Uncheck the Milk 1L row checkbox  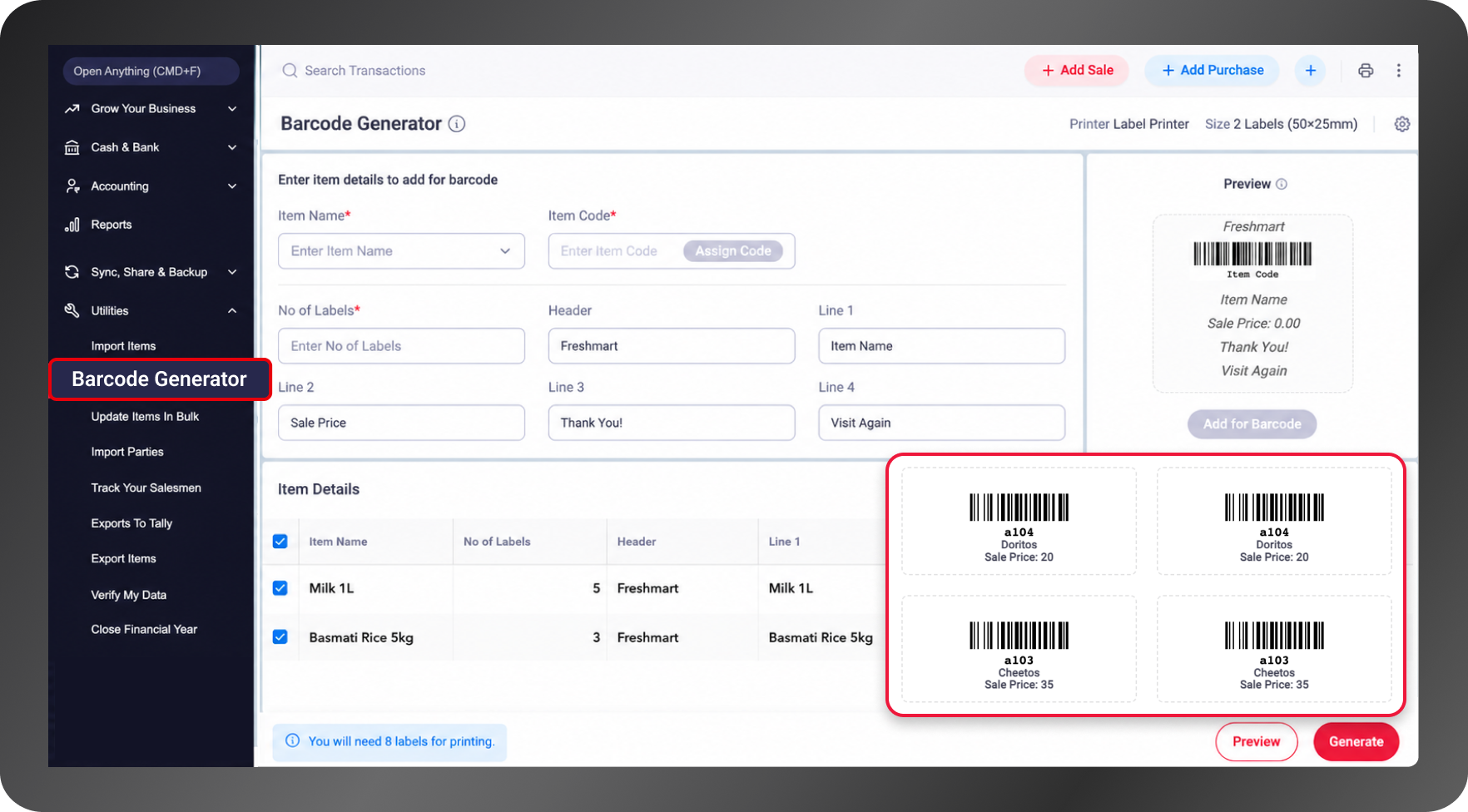coord(280,588)
